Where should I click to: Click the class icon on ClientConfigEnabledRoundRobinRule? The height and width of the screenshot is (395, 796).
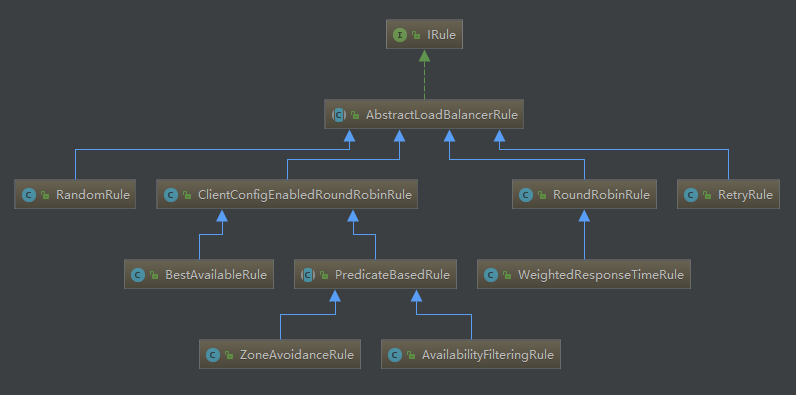171,194
